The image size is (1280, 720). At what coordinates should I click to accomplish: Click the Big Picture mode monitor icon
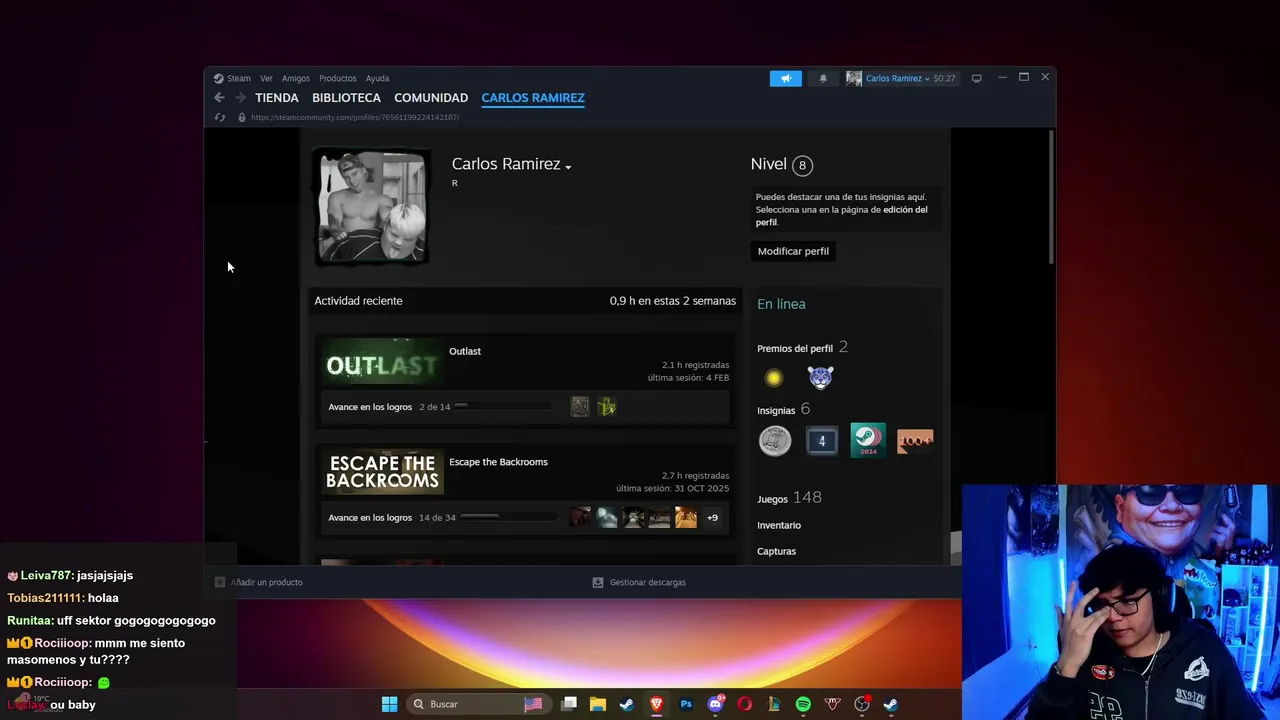tap(977, 78)
